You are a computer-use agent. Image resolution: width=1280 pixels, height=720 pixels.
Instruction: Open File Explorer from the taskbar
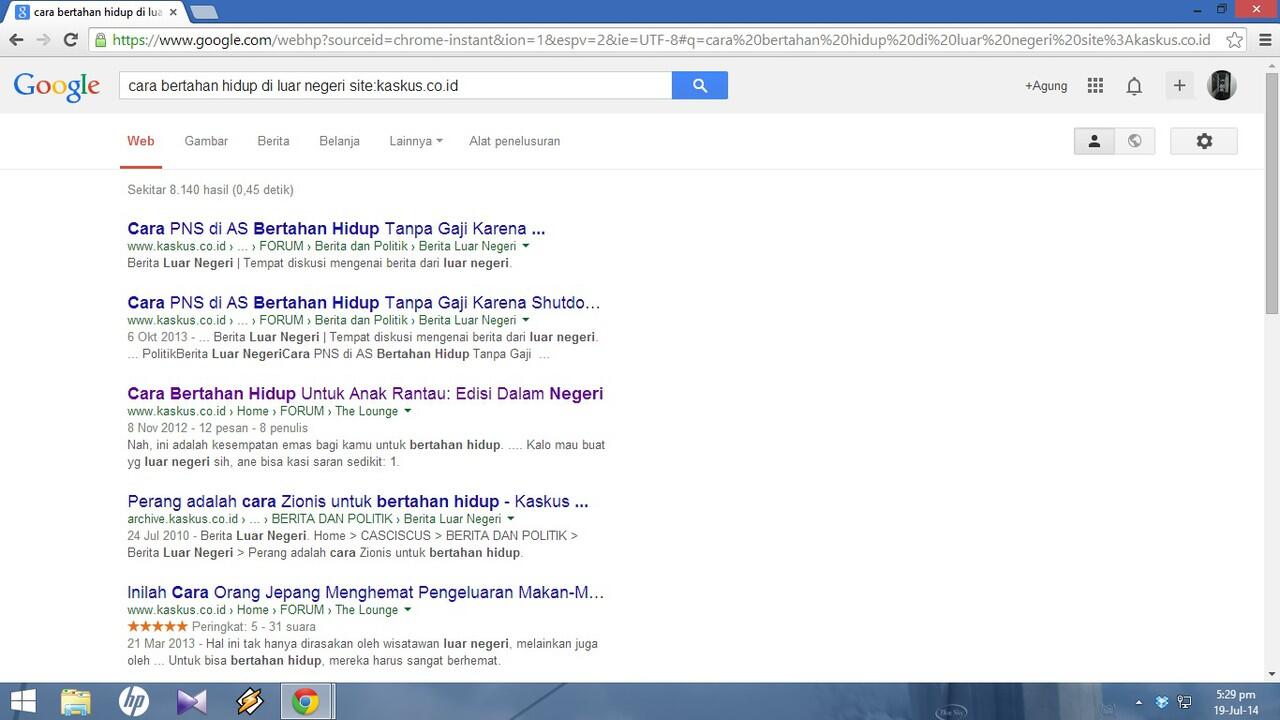77,702
